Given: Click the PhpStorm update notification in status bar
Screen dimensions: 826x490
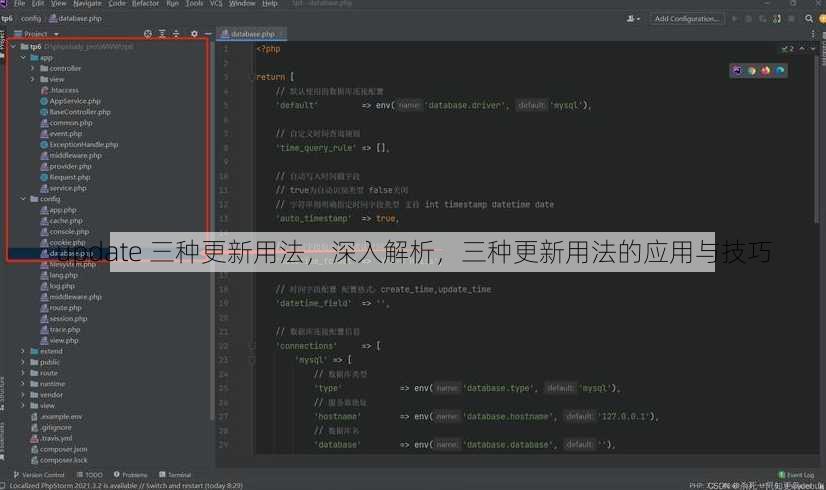Looking at the screenshot, I should pyautogui.click(x=126, y=485).
